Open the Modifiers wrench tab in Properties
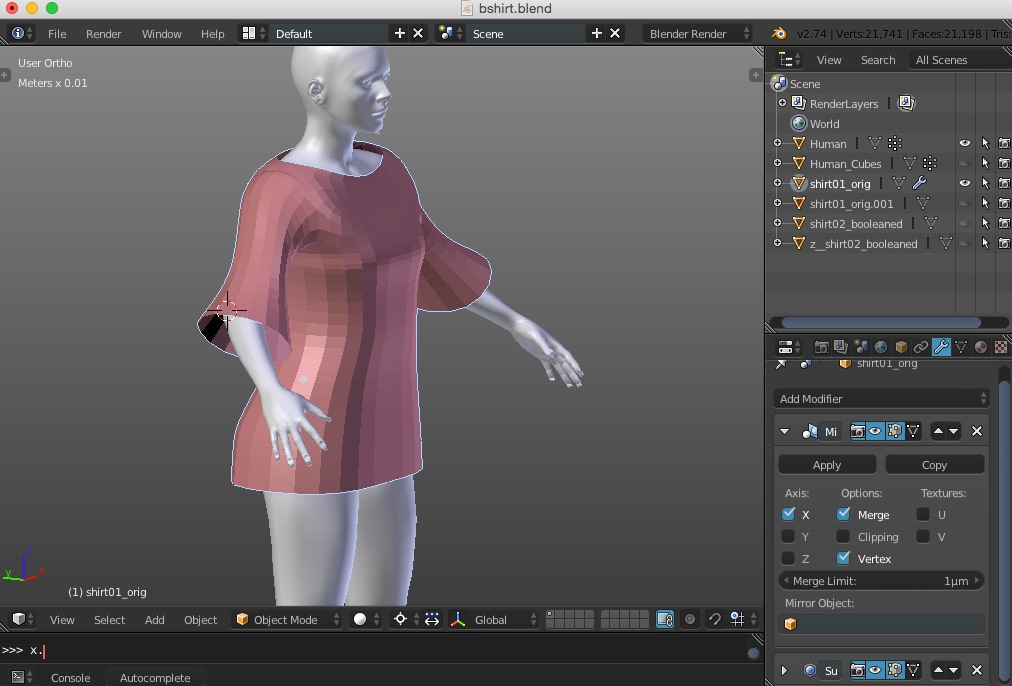1012x686 pixels. (x=941, y=347)
